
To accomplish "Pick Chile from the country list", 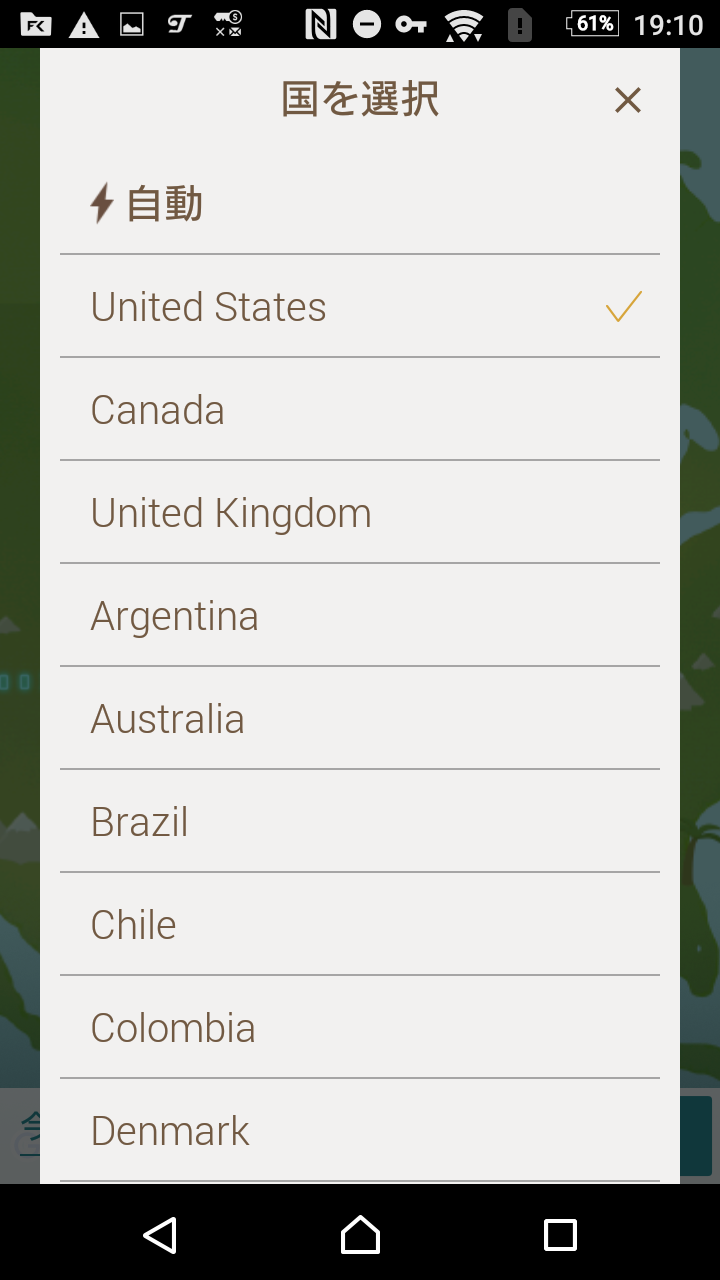I will [360, 924].
